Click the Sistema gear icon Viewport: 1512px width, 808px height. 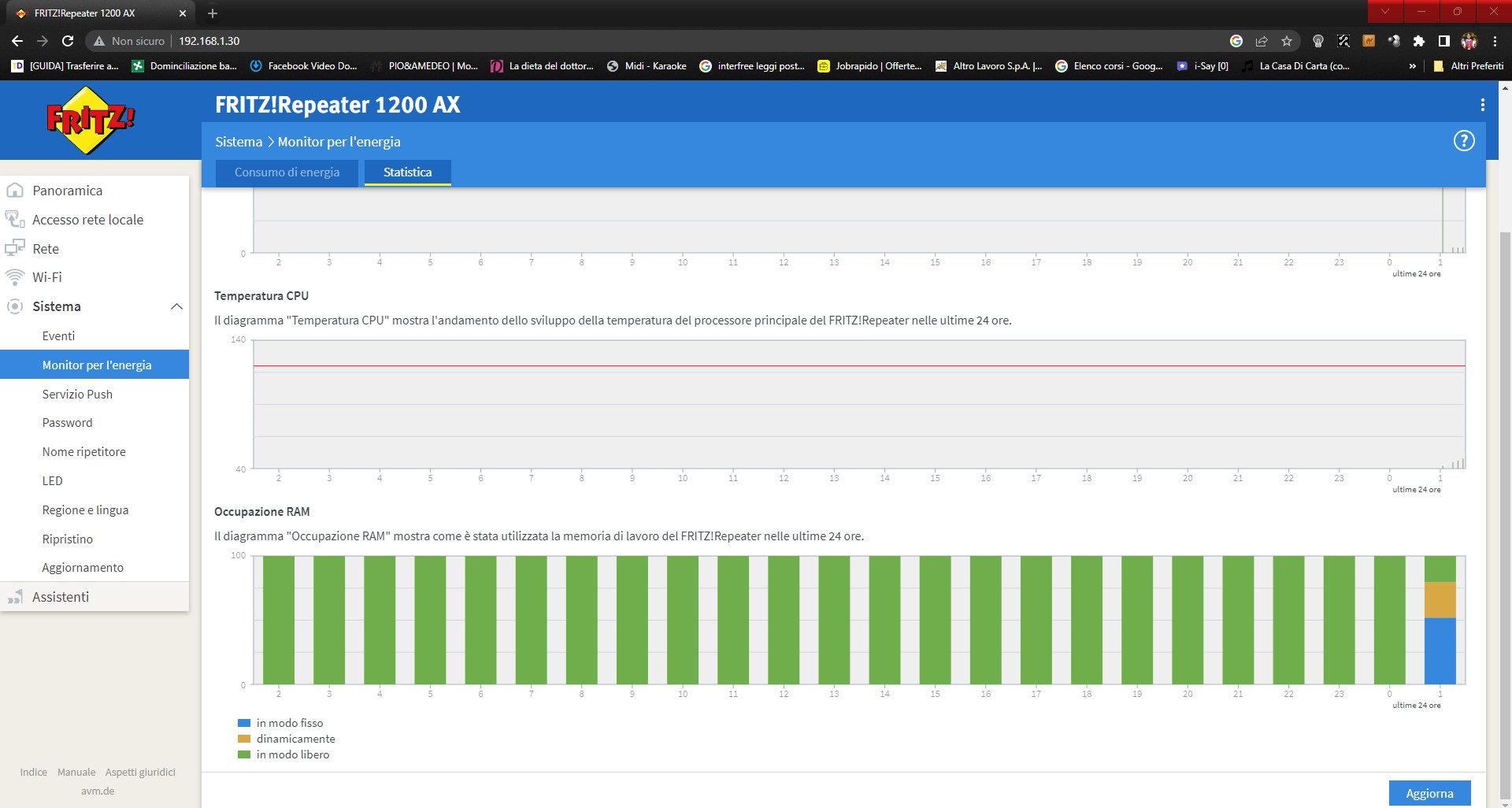(15, 306)
